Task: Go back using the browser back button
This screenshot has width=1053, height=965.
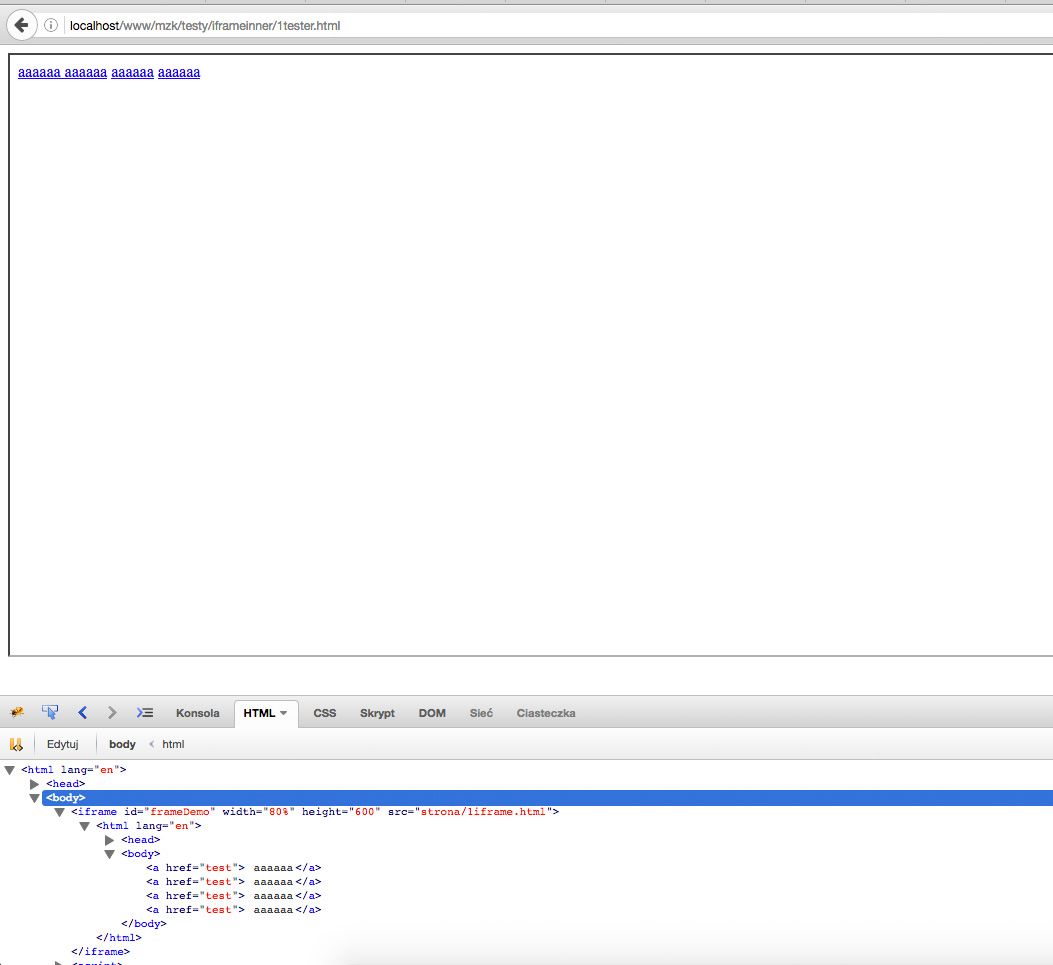Action: pyautogui.click(x=21, y=26)
